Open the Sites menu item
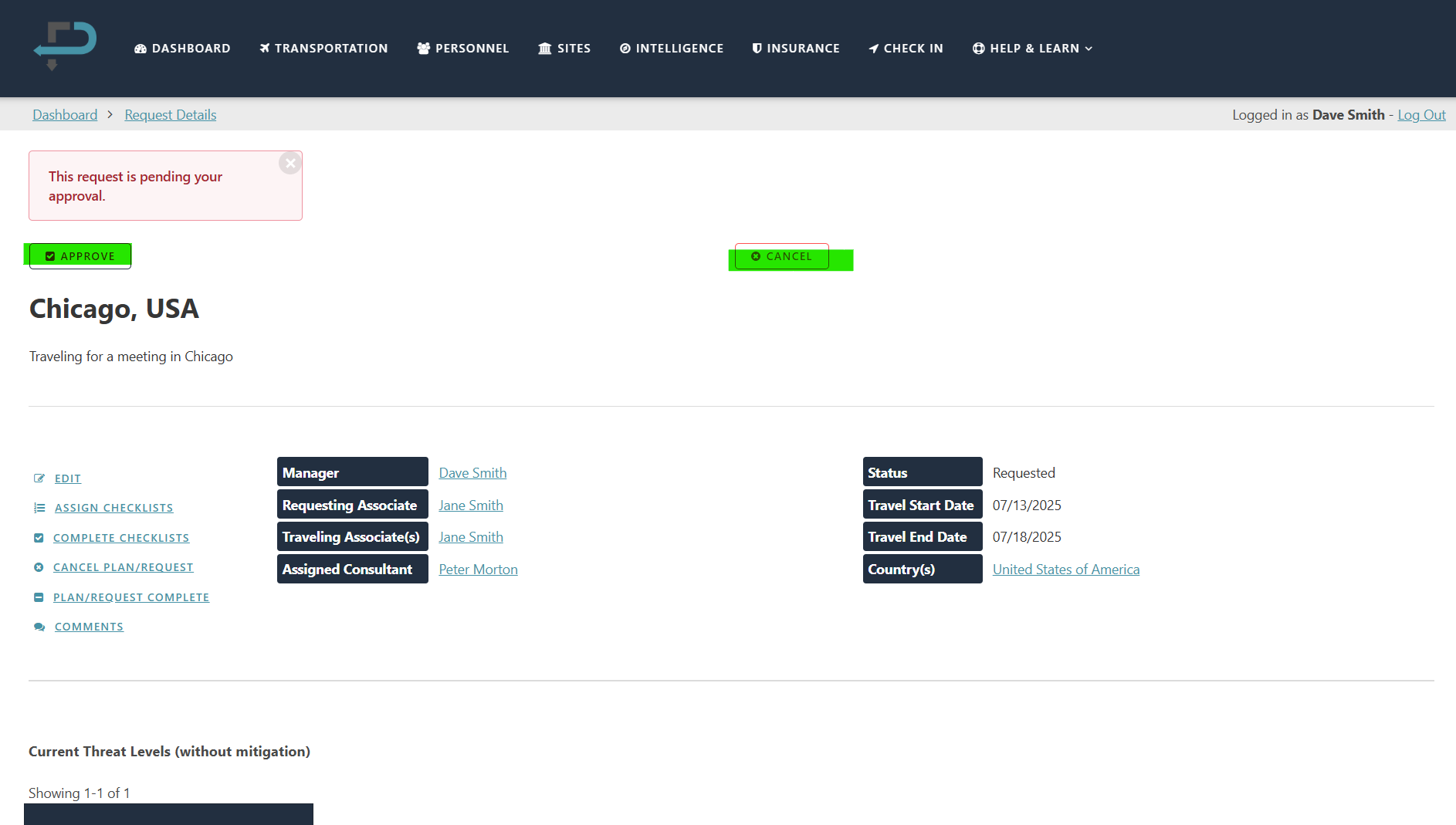The image size is (1456, 825). click(564, 49)
